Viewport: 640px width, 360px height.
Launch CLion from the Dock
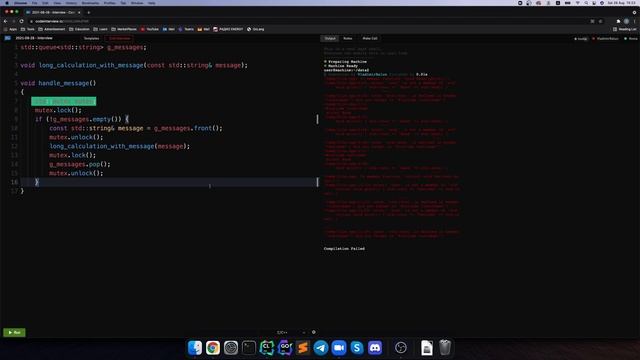267,348
